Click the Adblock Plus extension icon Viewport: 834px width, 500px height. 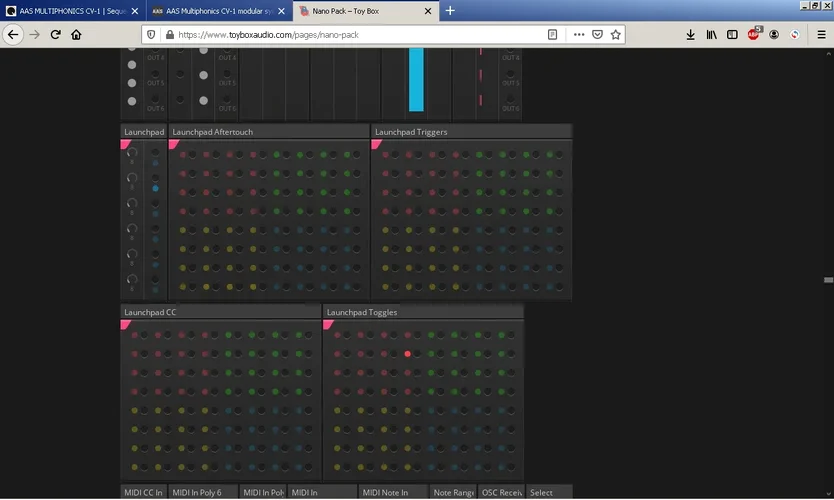(x=754, y=34)
